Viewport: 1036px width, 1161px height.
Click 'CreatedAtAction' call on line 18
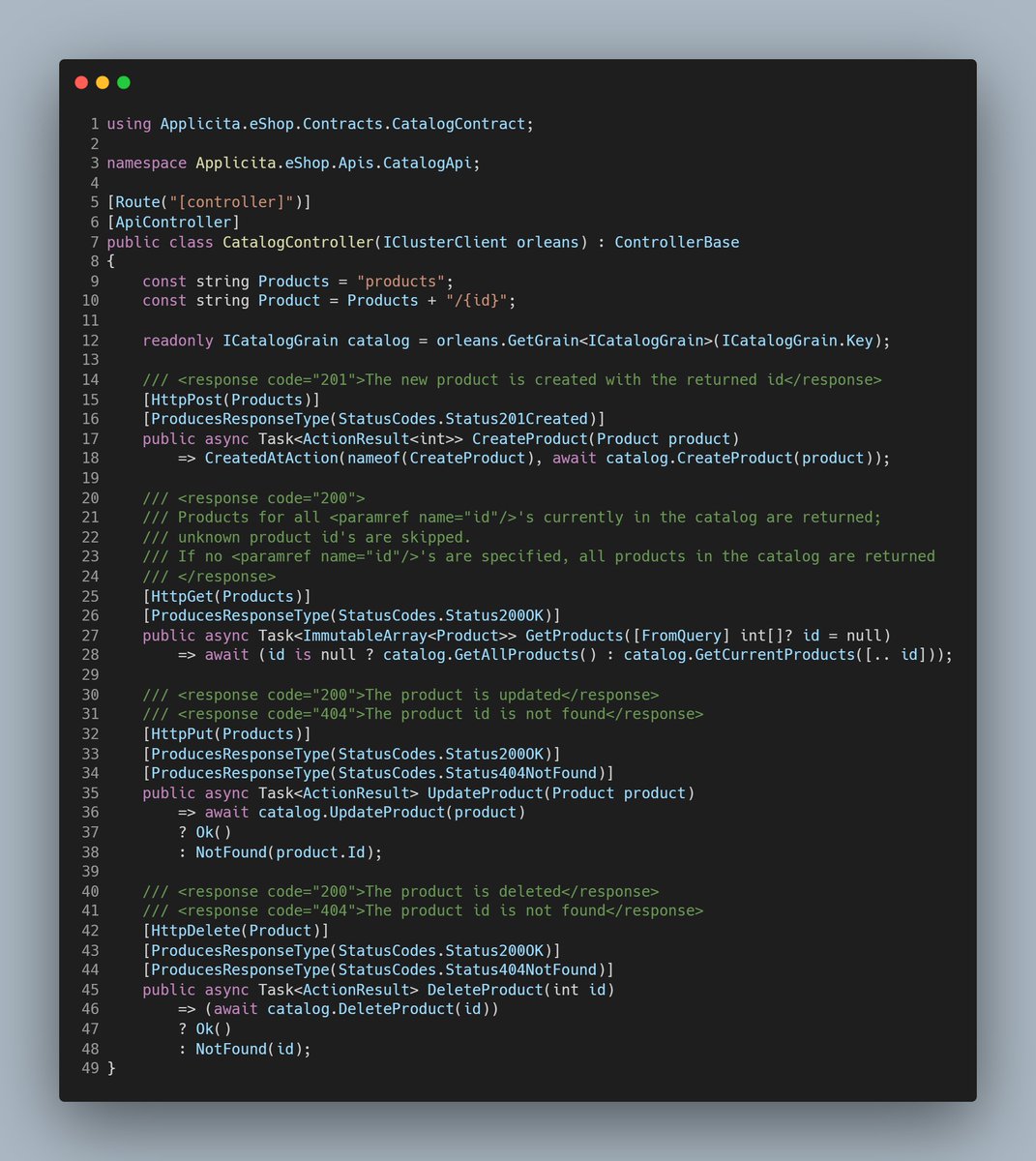click(272, 459)
